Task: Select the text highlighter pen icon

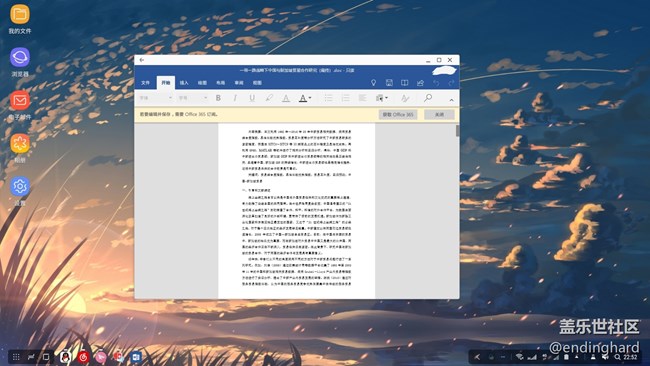Action: [269, 98]
